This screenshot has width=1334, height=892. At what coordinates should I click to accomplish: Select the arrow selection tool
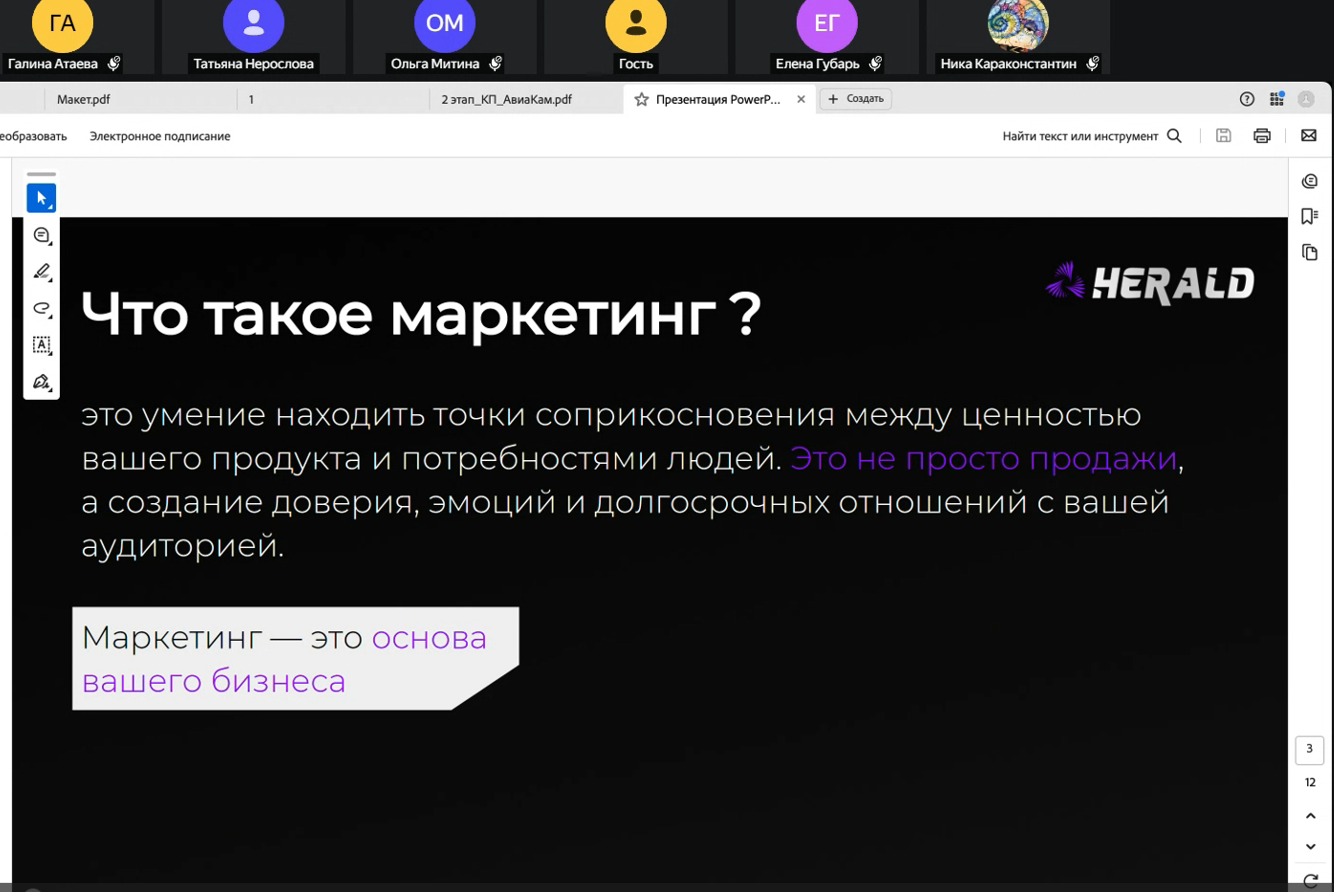pyautogui.click(x=41, y=198)
